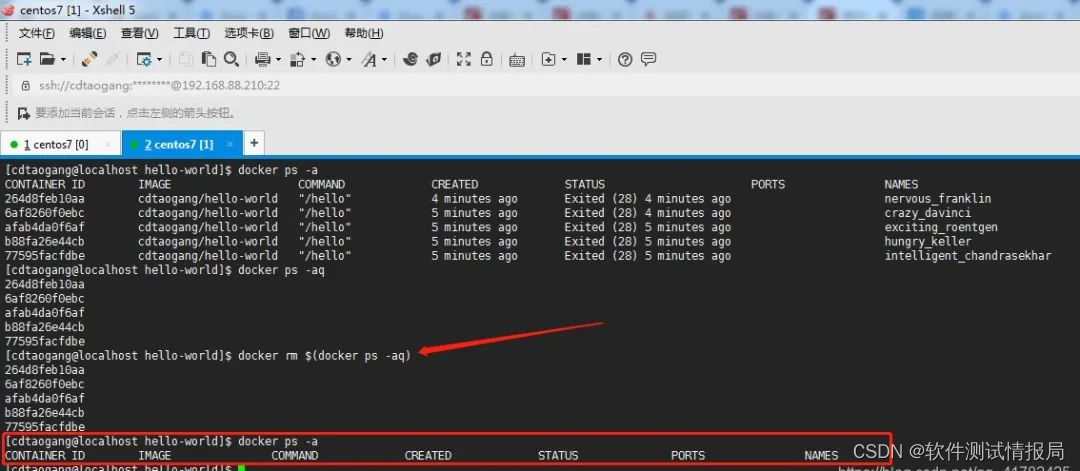This screenshot has width=1080, height=471.
Task: Close the 2 centos7 [1] tab
Action: click(x=230, y=145)
